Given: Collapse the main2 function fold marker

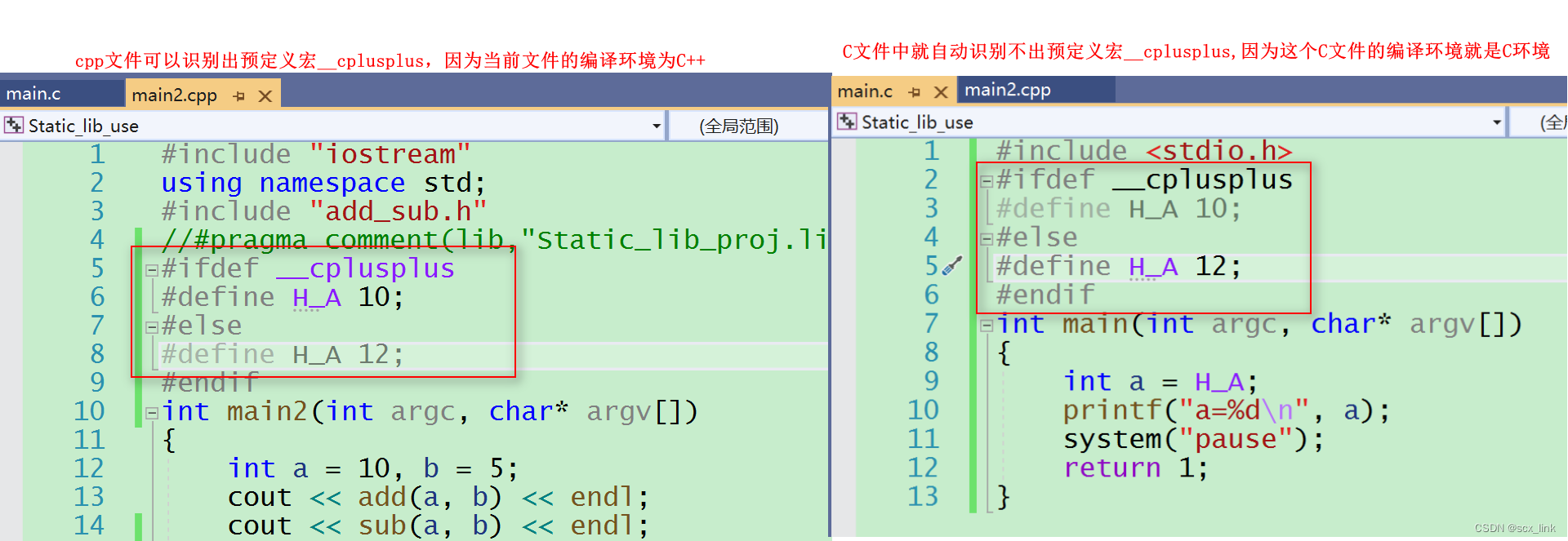Looking at the screenshot, I should [152, 413].
